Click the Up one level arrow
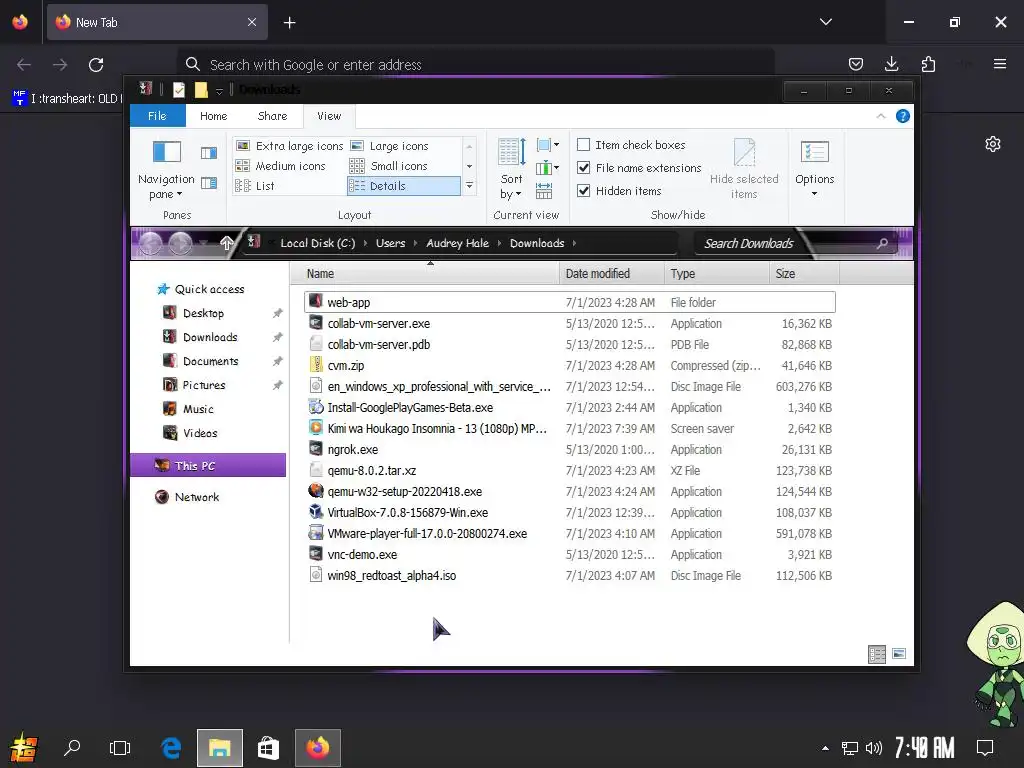 pos(227,243)
